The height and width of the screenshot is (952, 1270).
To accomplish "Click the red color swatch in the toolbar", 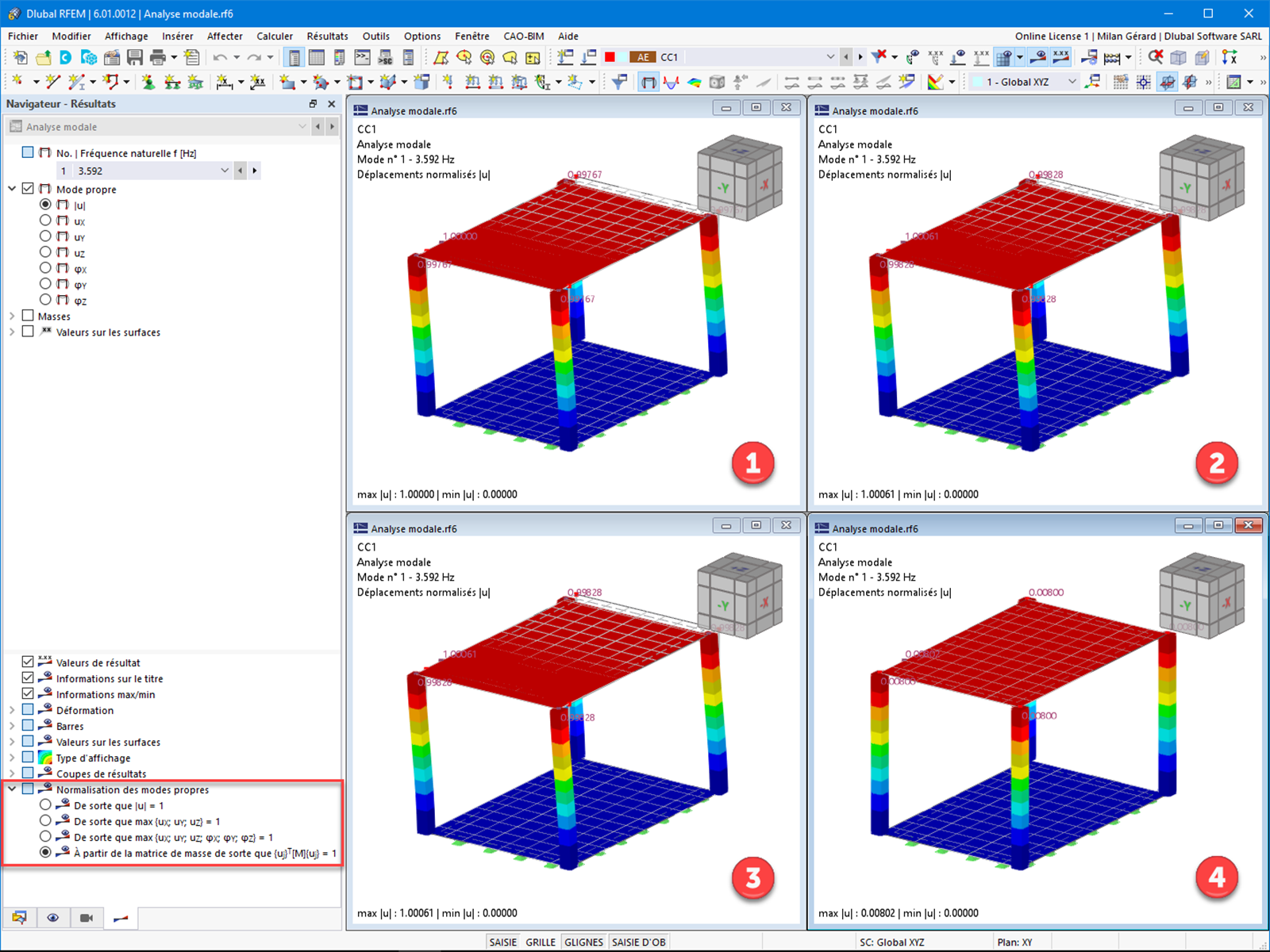I will point(609,56).
